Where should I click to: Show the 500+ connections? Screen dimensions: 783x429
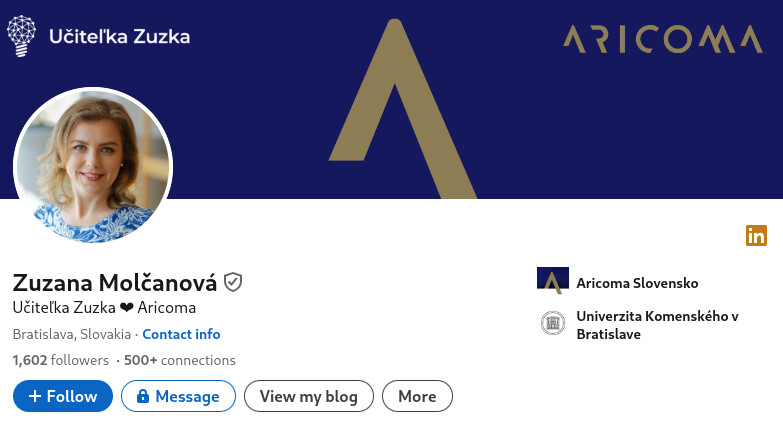point(180,360)
